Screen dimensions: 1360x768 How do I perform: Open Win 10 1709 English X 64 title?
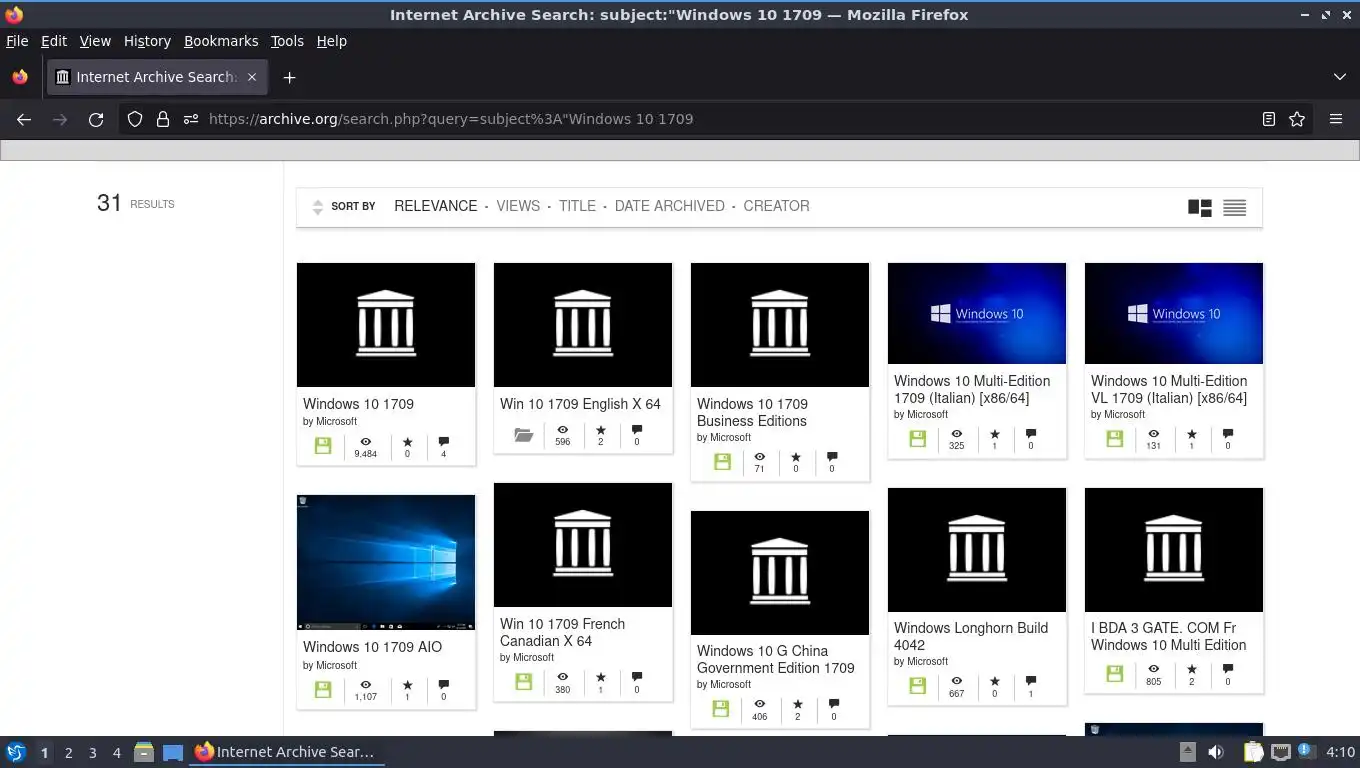(x=580, y=404)
